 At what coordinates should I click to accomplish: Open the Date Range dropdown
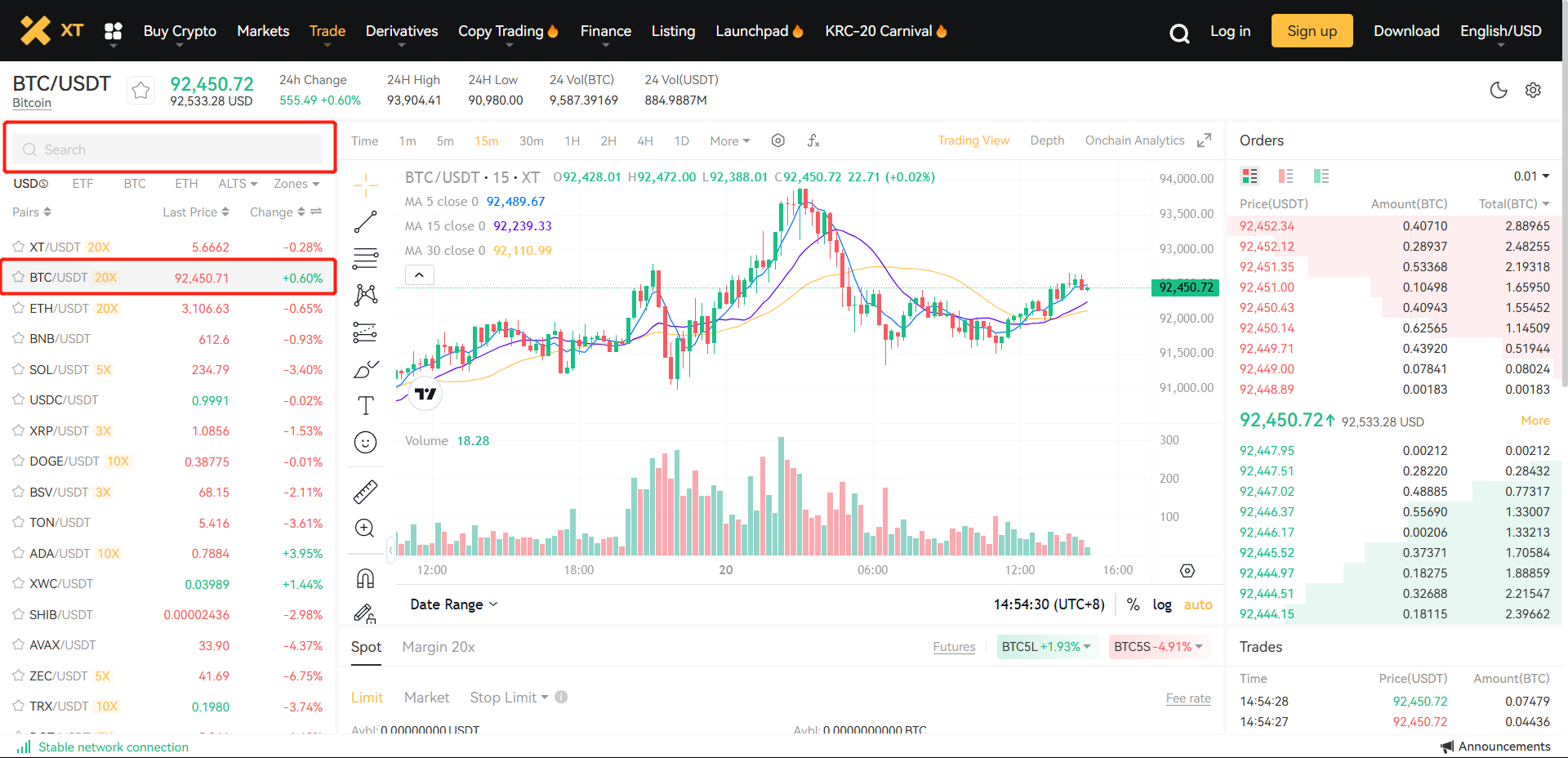point(454,604)
